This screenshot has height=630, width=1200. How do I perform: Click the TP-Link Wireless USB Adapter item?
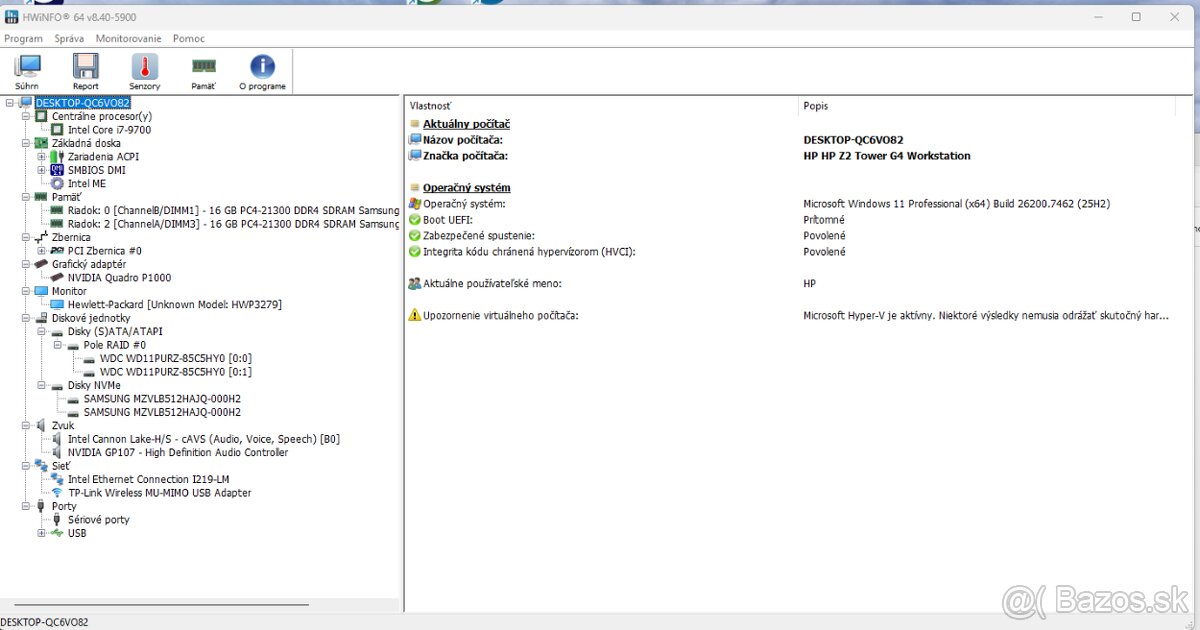[159, 493]
